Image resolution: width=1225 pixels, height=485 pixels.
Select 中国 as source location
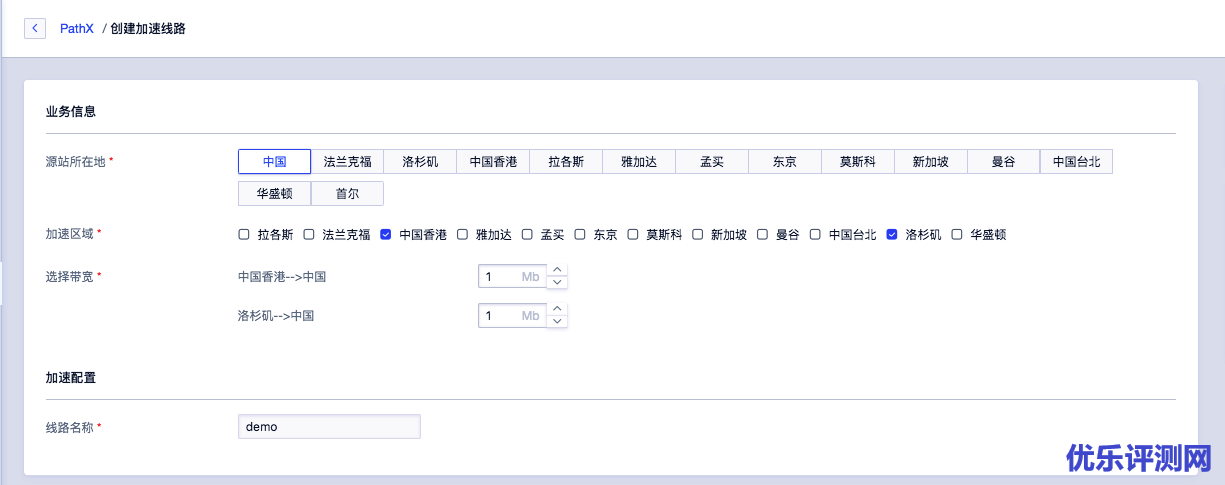click(x=274, y=162)
